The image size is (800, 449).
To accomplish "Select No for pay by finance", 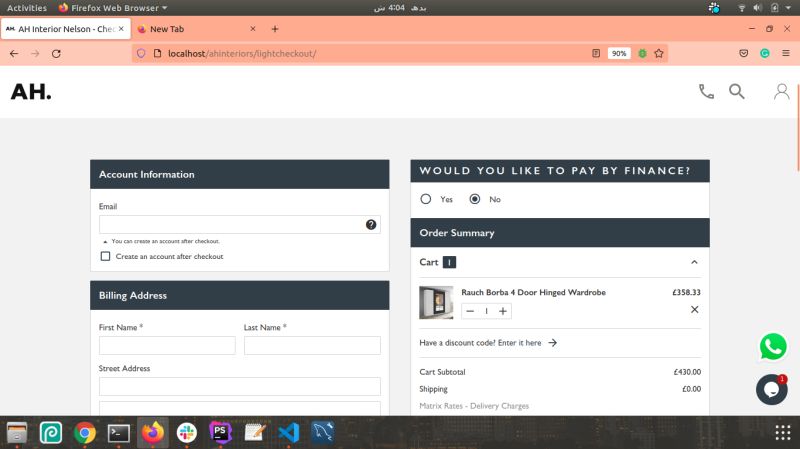I will (474, 199).
